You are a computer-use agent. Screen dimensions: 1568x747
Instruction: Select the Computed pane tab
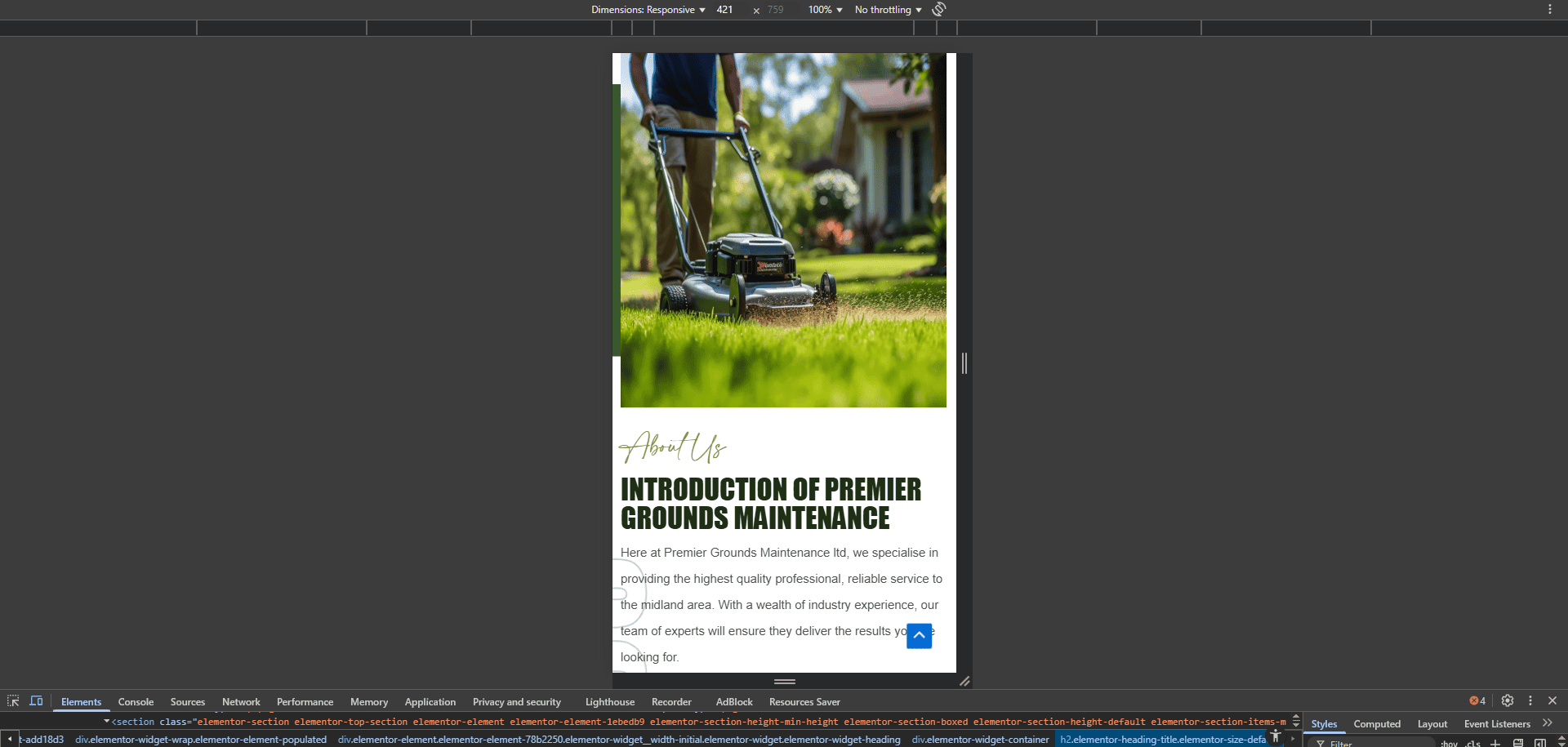coord(1377,723)
